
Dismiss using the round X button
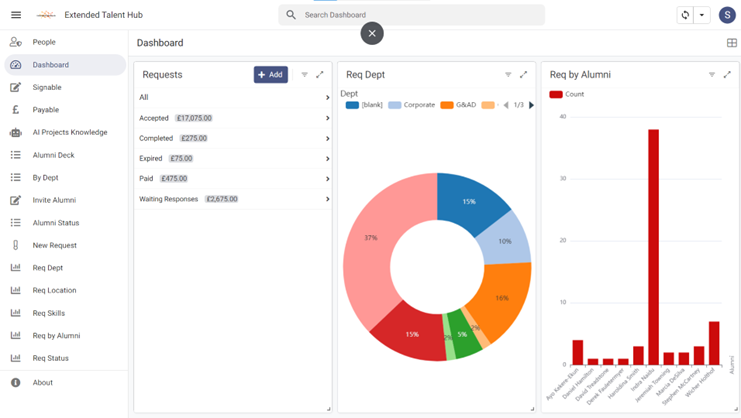(x=372, y=33)
